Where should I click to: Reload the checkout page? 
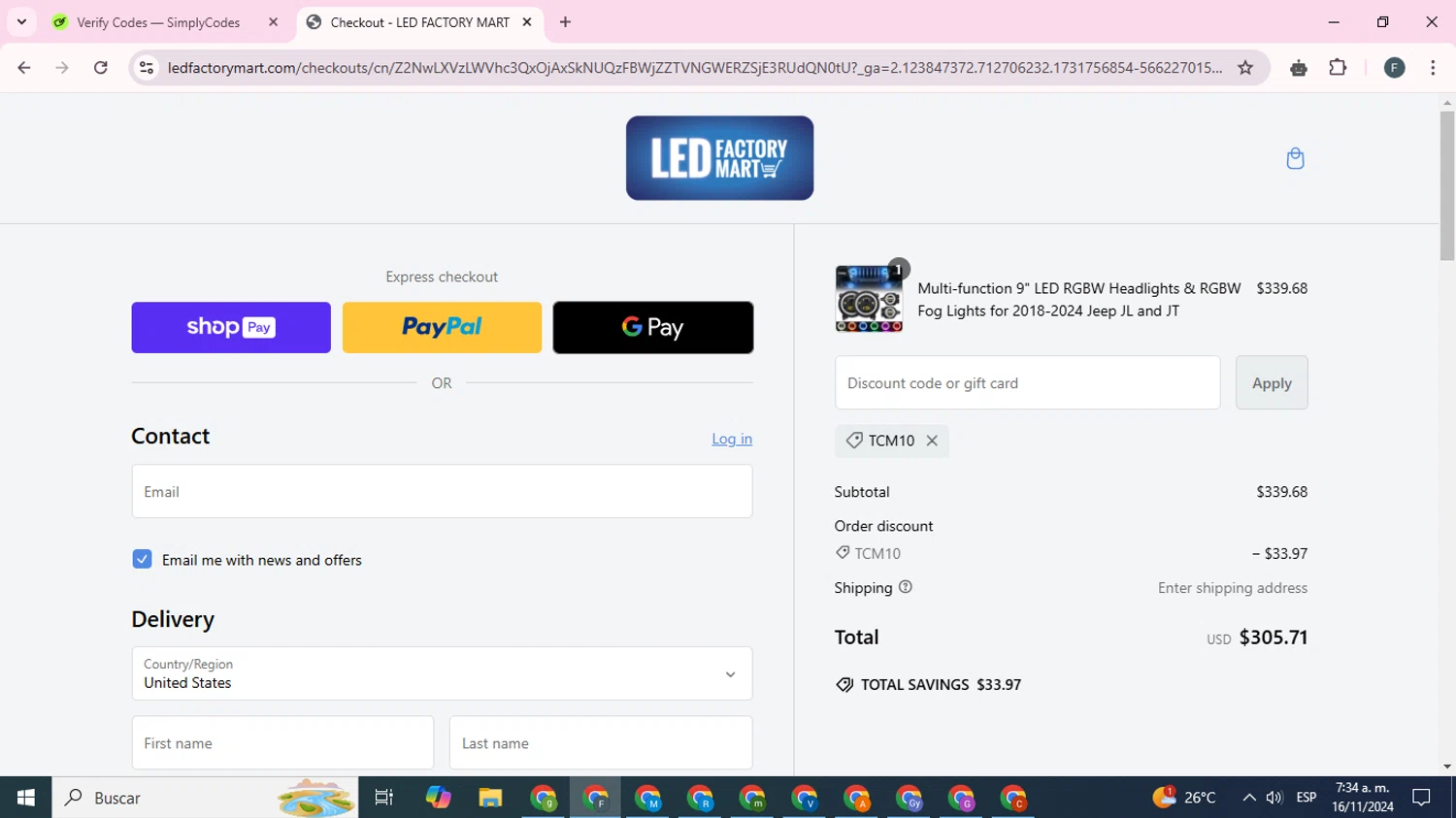tap(101, 68)
